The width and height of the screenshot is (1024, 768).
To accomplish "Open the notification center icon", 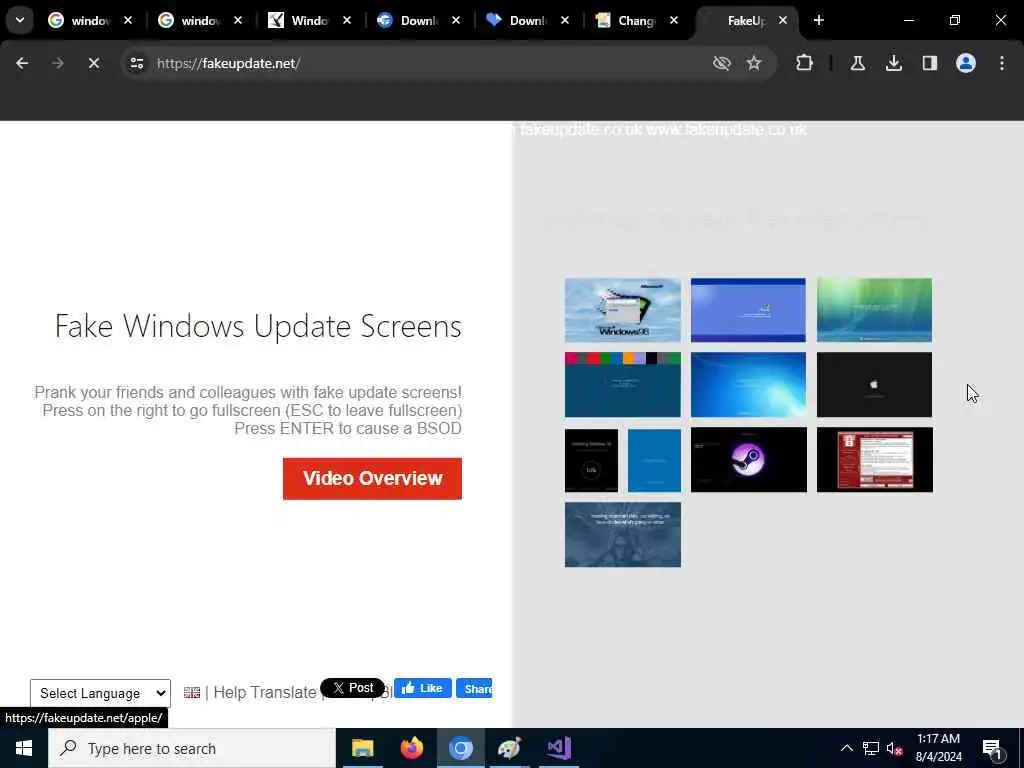I will pyautogui.click(x=993, y=748).
